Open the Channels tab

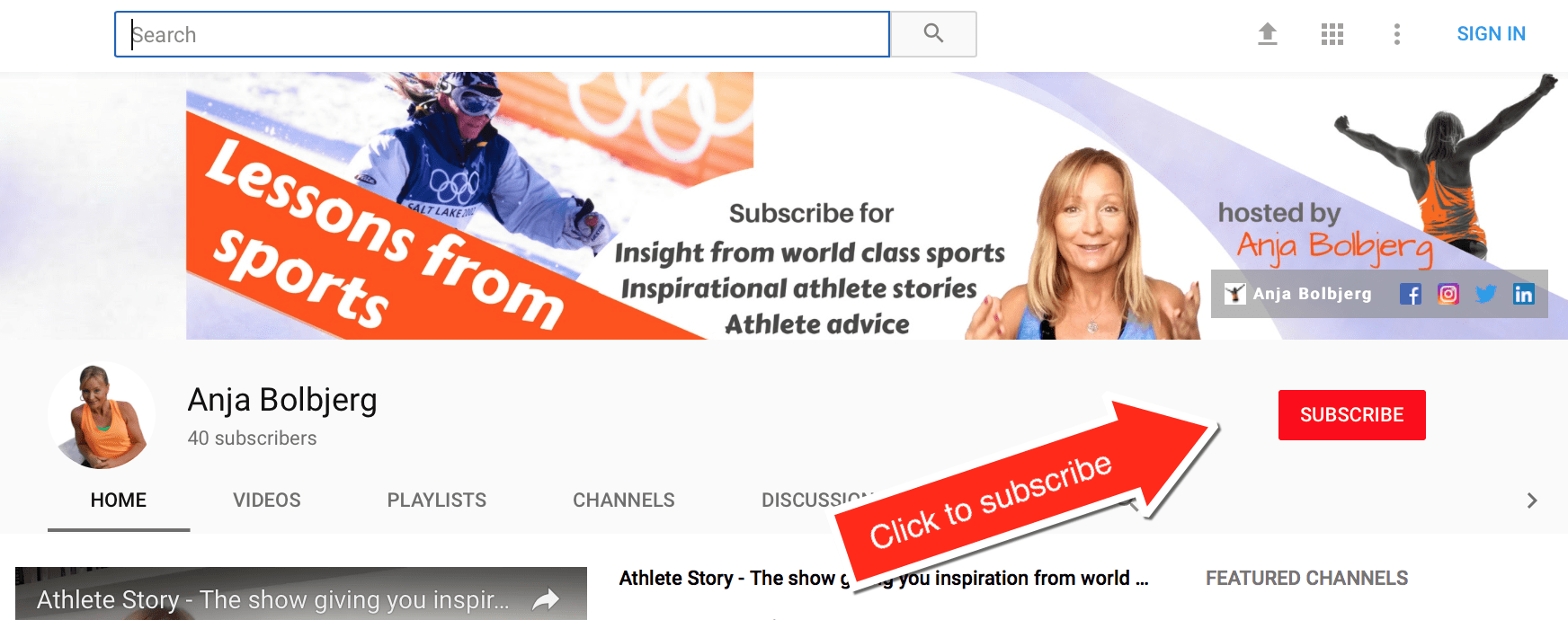pyautogui.click(x=624, y=500)
